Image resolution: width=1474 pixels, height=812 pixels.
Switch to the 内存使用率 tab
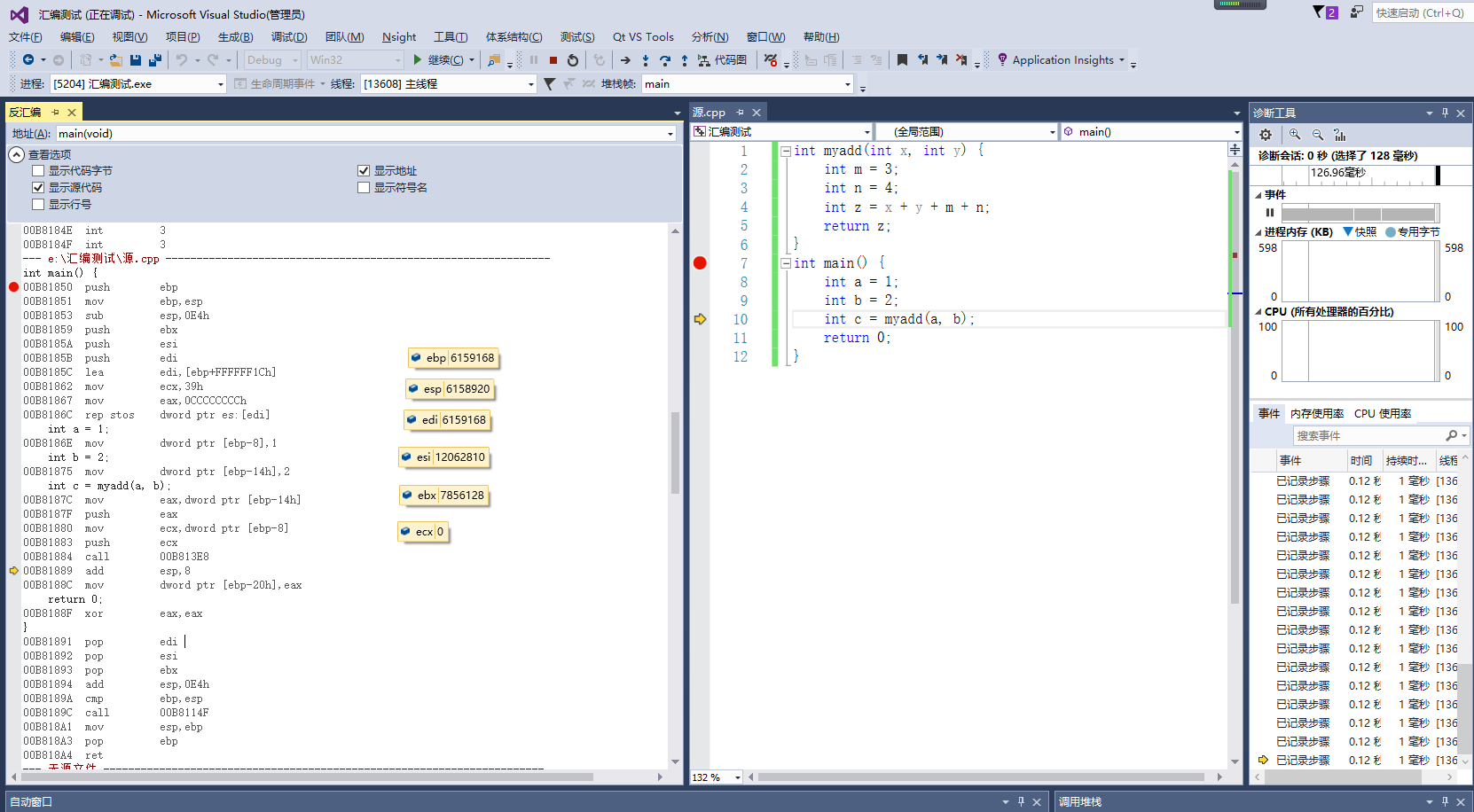[x=1316, y=414]
